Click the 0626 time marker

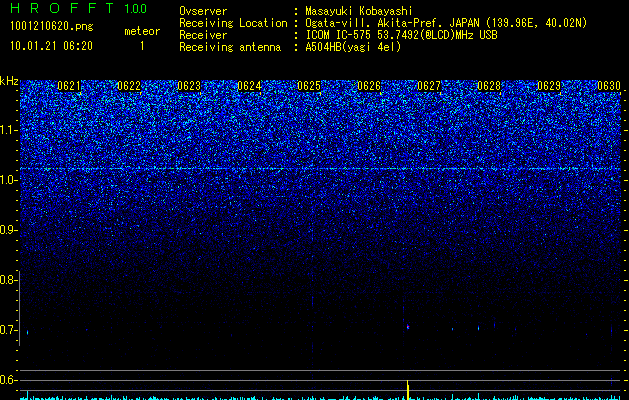click(369, 86)
